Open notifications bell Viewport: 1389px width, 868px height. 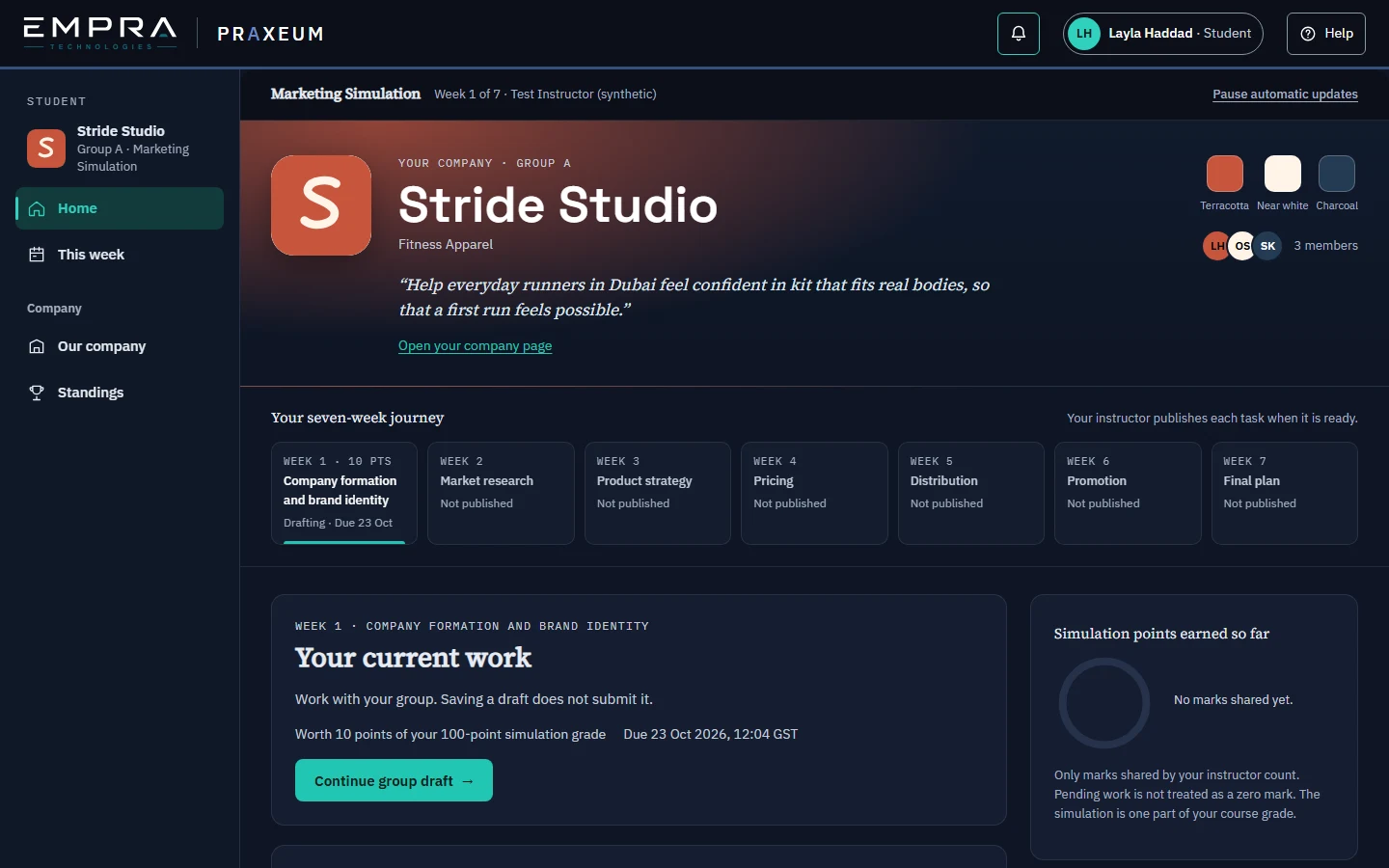(1018, 34)
